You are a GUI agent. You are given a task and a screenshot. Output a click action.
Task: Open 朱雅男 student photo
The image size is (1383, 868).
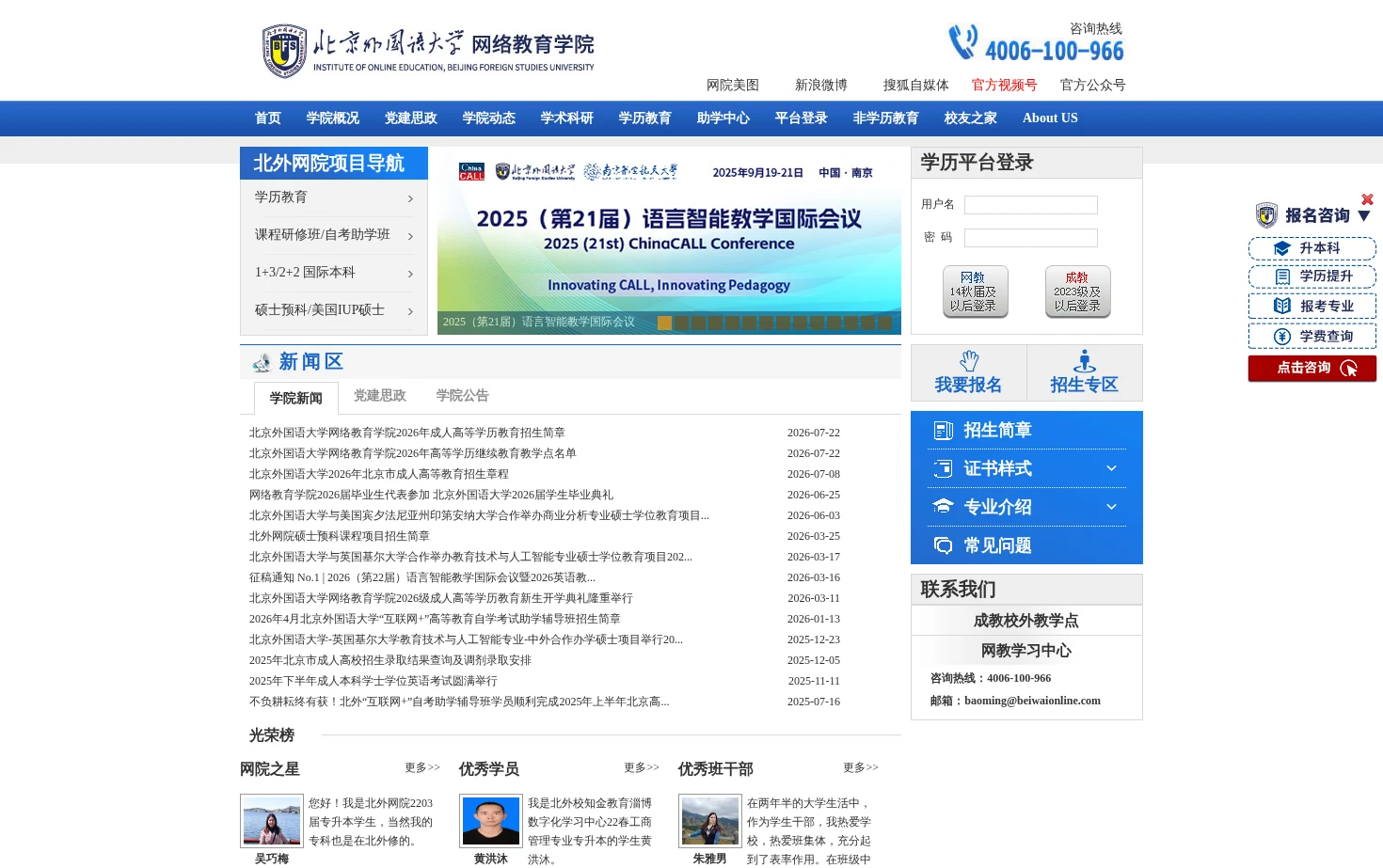[x=710, y=821]
